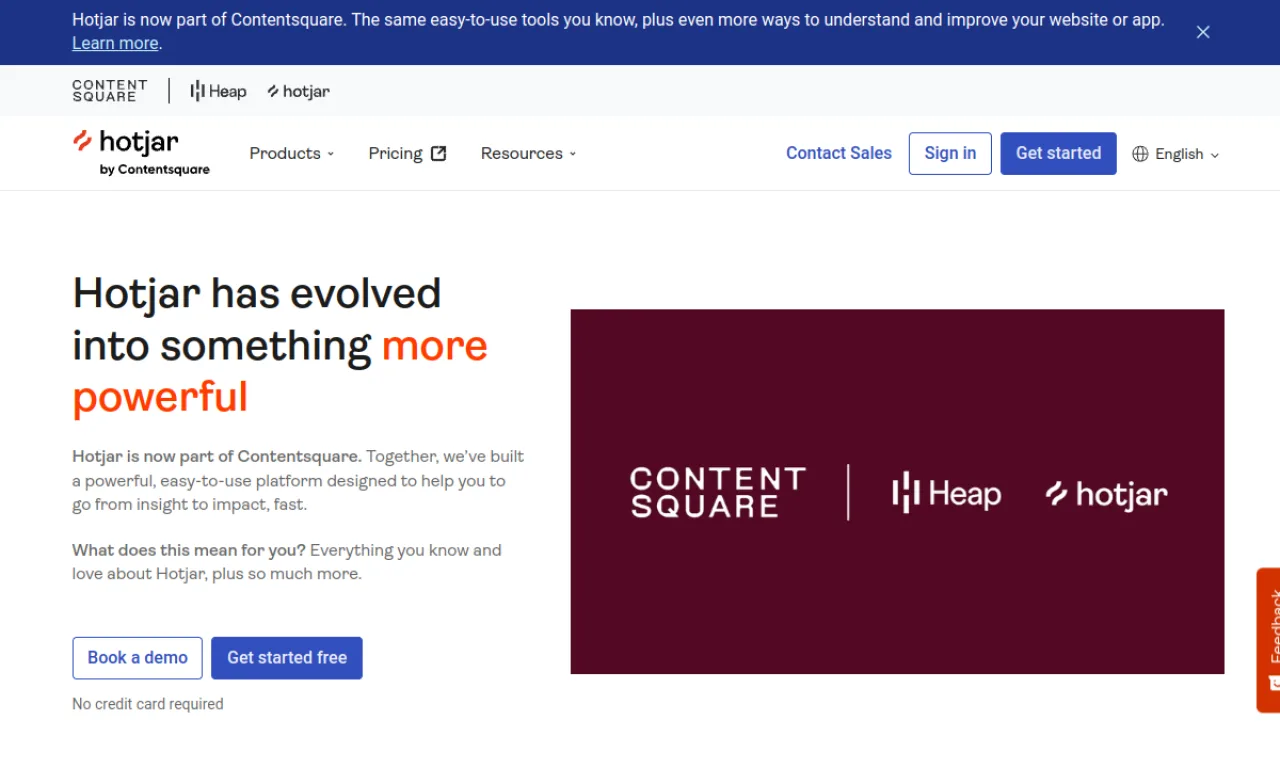Expand the Resources menu

[528, 153]
